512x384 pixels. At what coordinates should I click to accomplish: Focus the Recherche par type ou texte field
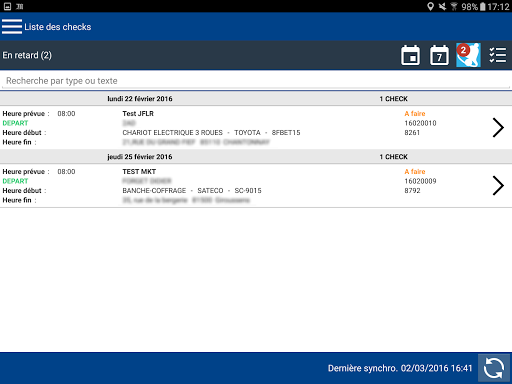256,81
